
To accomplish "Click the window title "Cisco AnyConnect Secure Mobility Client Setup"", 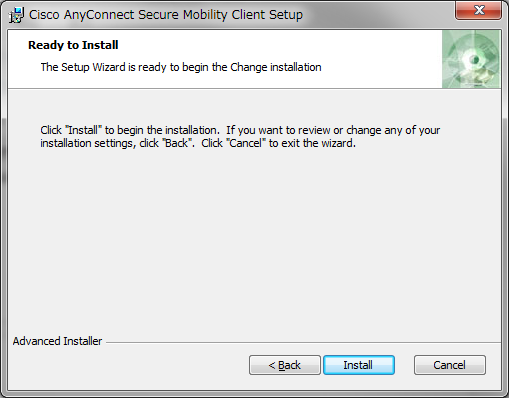I will [166, 15].
